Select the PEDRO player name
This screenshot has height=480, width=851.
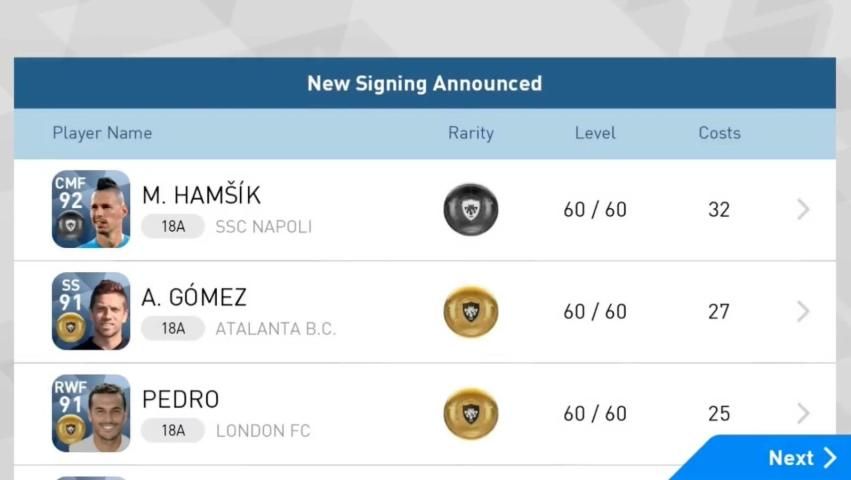180,399
